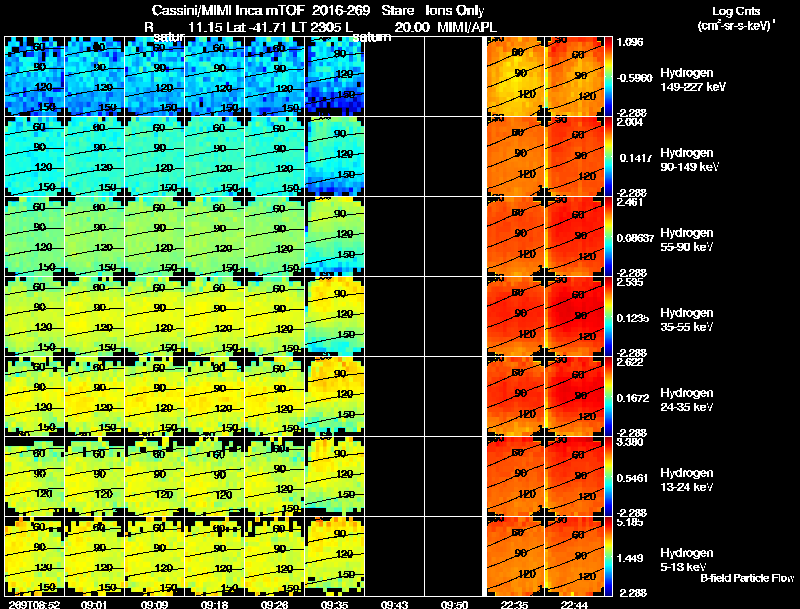The image size is (800, 609).
Task: Click the color bar beside 149-227 keV row
Action: pos(608,77)
